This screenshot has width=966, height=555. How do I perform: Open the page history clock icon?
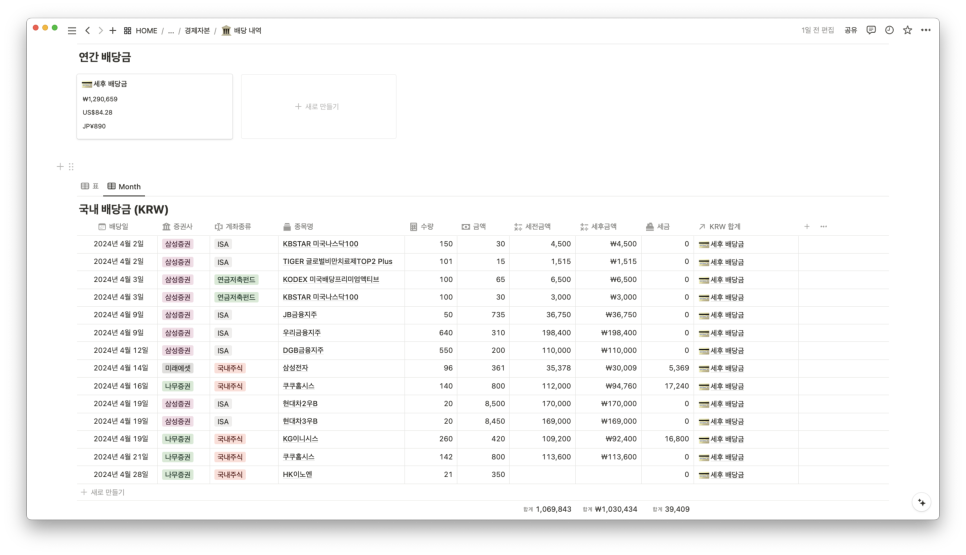click(890, 30)
